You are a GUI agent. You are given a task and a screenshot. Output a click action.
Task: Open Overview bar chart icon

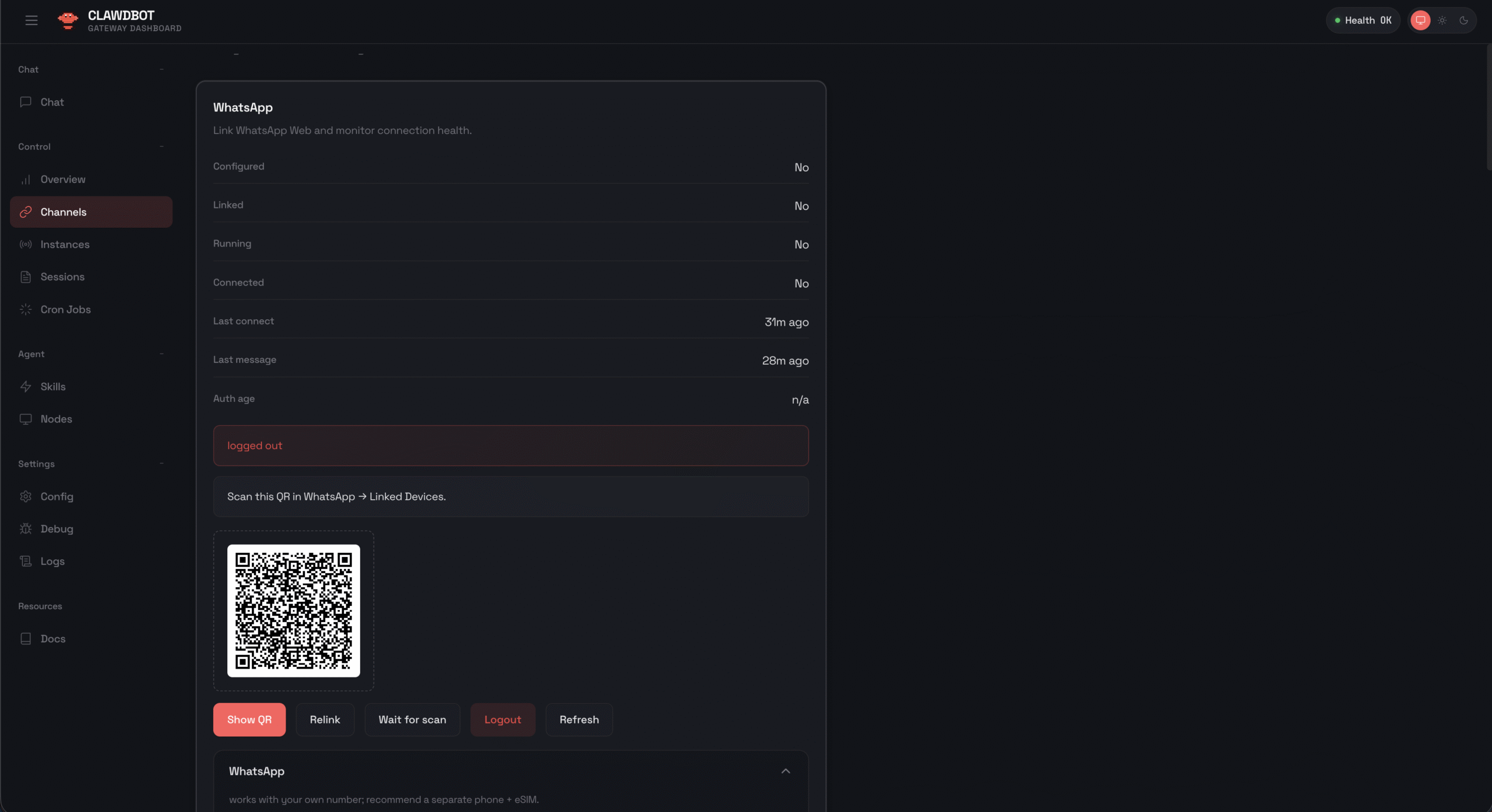pos(26,179)
